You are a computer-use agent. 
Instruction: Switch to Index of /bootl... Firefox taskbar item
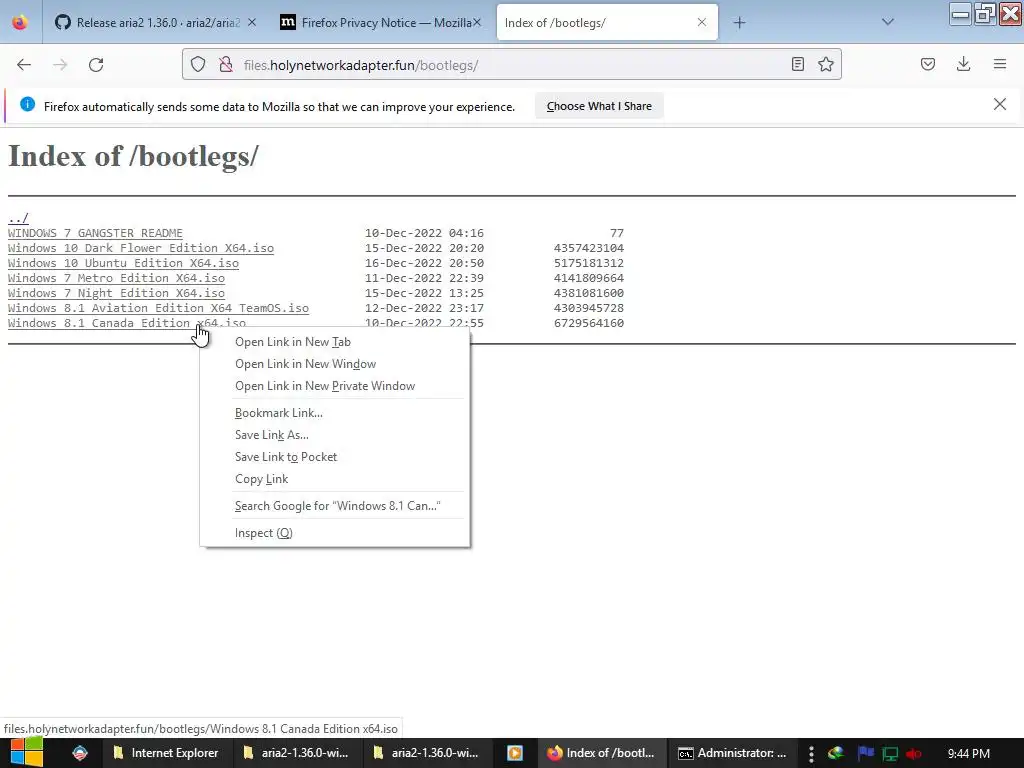pos(601,753)
